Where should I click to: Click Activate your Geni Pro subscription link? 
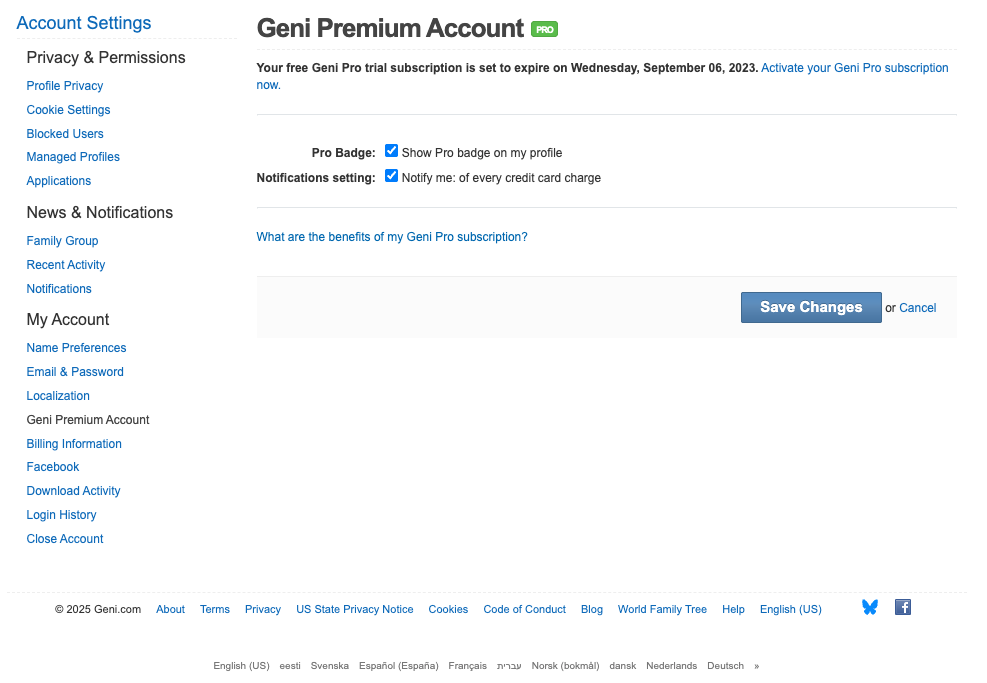point(854,68)
